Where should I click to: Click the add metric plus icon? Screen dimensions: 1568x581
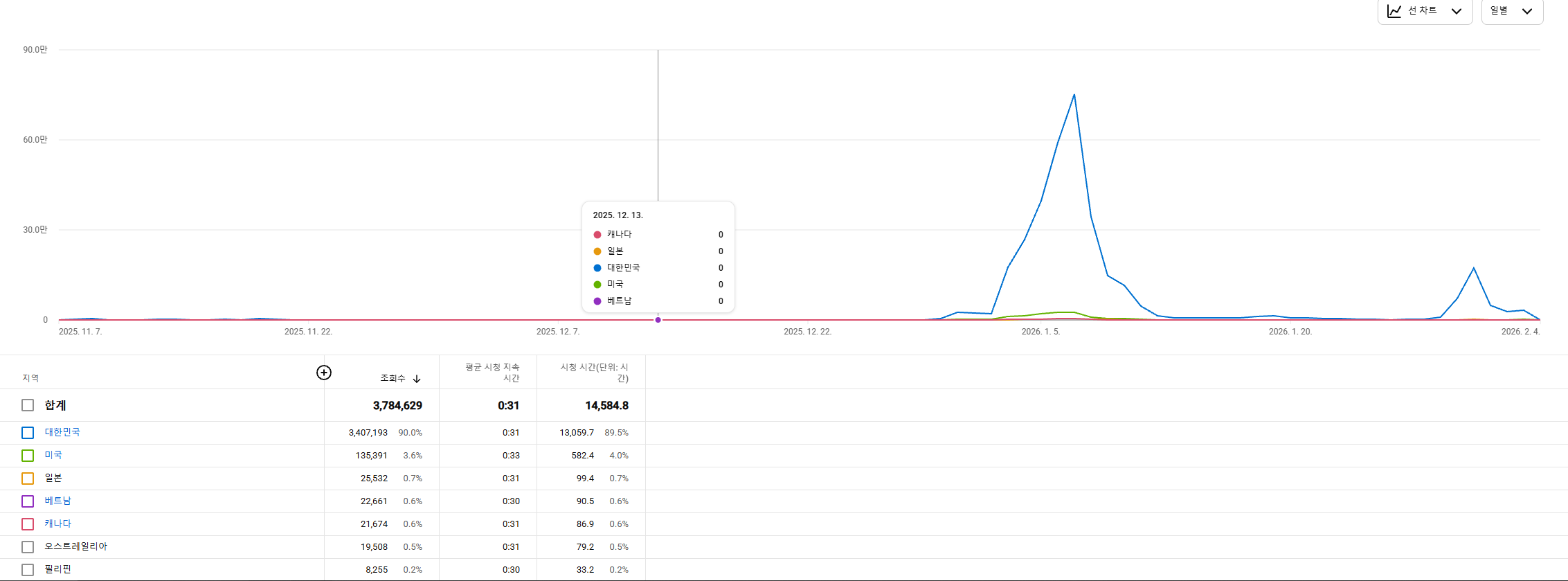[323, 373]
